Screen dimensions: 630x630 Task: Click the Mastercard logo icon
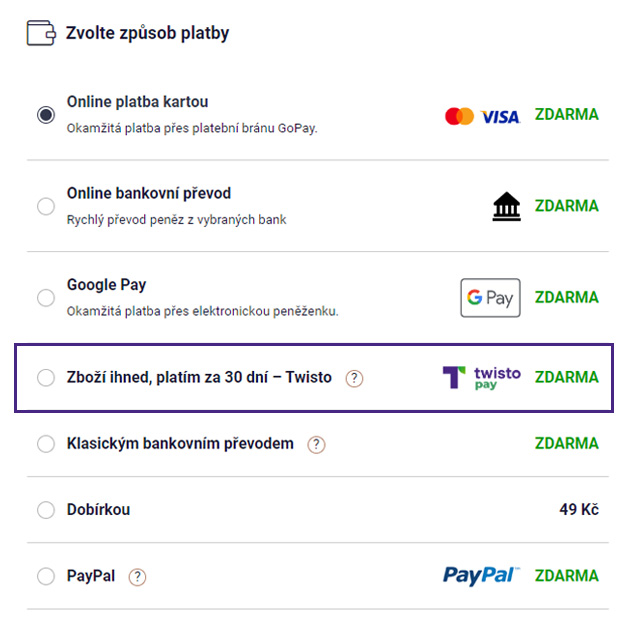[x=459, y=116]
